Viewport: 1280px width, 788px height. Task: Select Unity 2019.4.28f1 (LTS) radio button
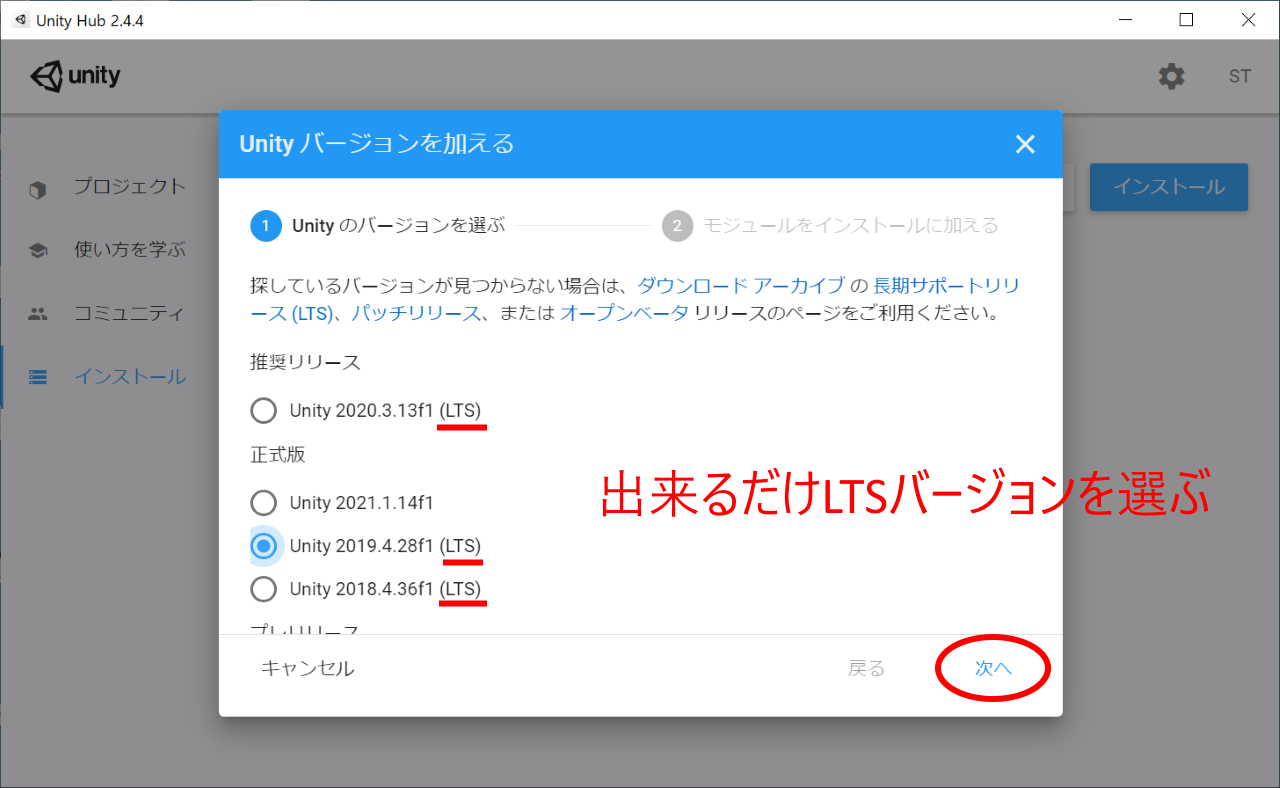click(x=264, y=546)
